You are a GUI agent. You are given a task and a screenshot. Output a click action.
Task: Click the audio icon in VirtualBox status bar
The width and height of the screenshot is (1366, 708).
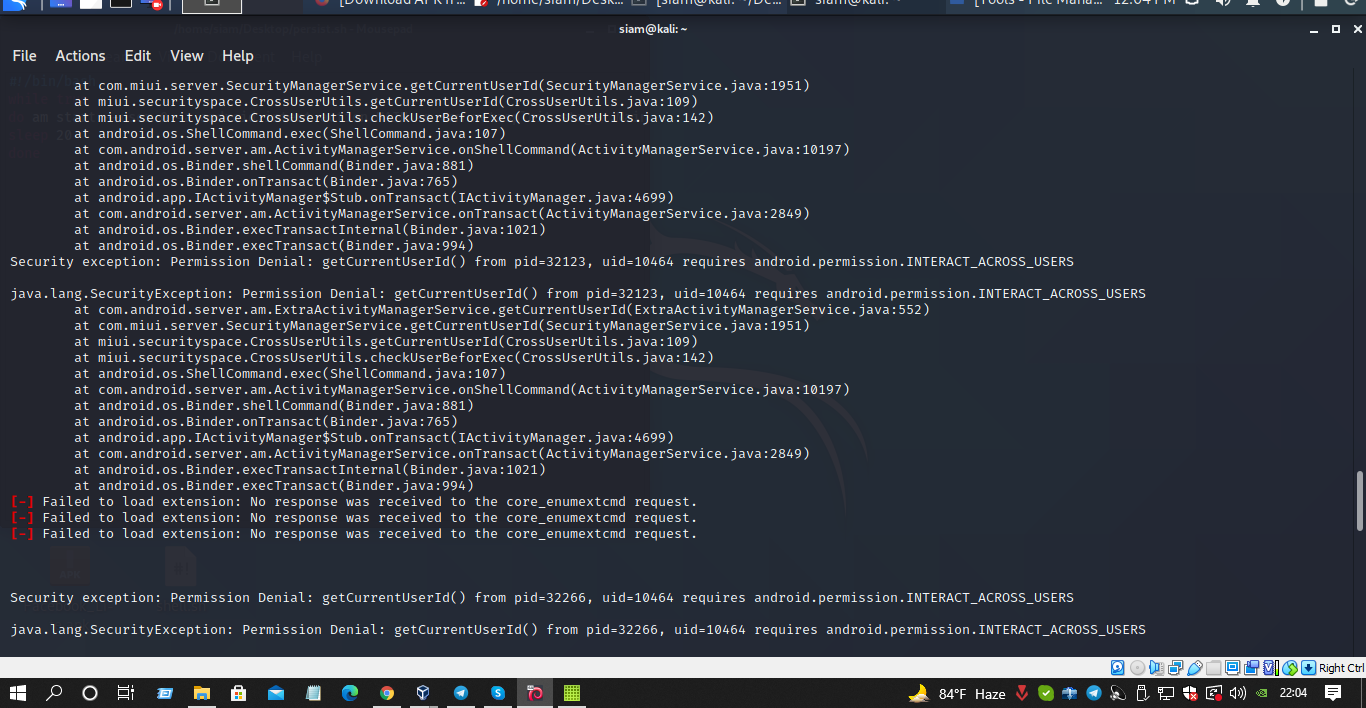coord(1156,667)
